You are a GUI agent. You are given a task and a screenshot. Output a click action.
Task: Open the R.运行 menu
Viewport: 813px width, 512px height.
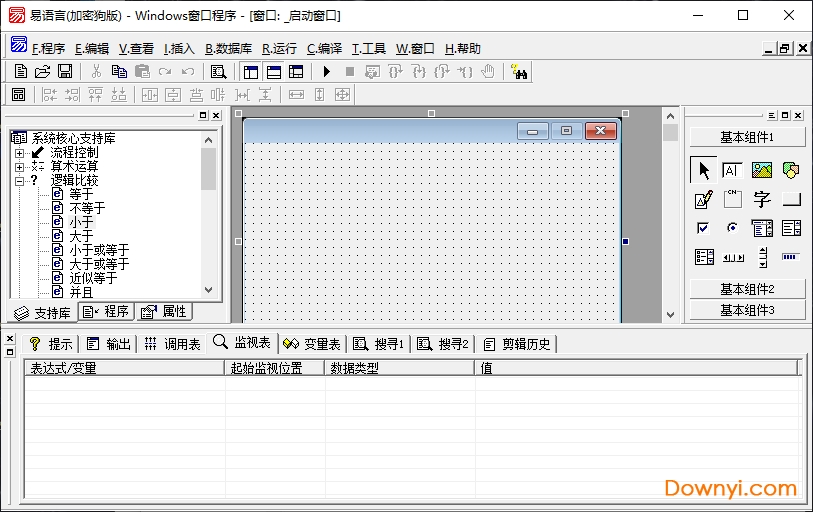coord(279,49)
